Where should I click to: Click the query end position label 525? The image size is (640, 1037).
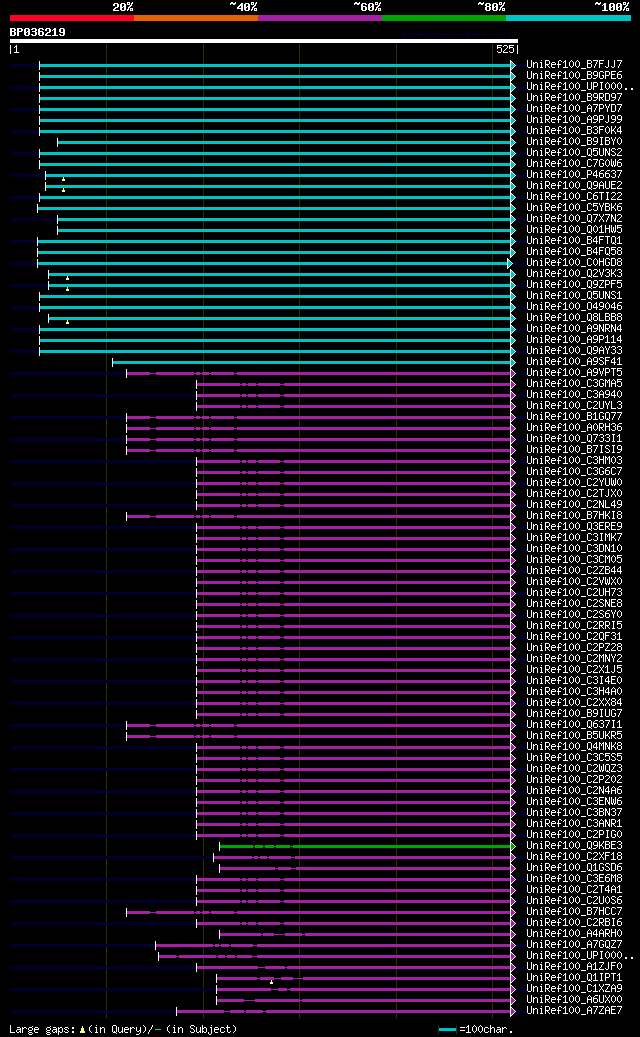point(505,50)
